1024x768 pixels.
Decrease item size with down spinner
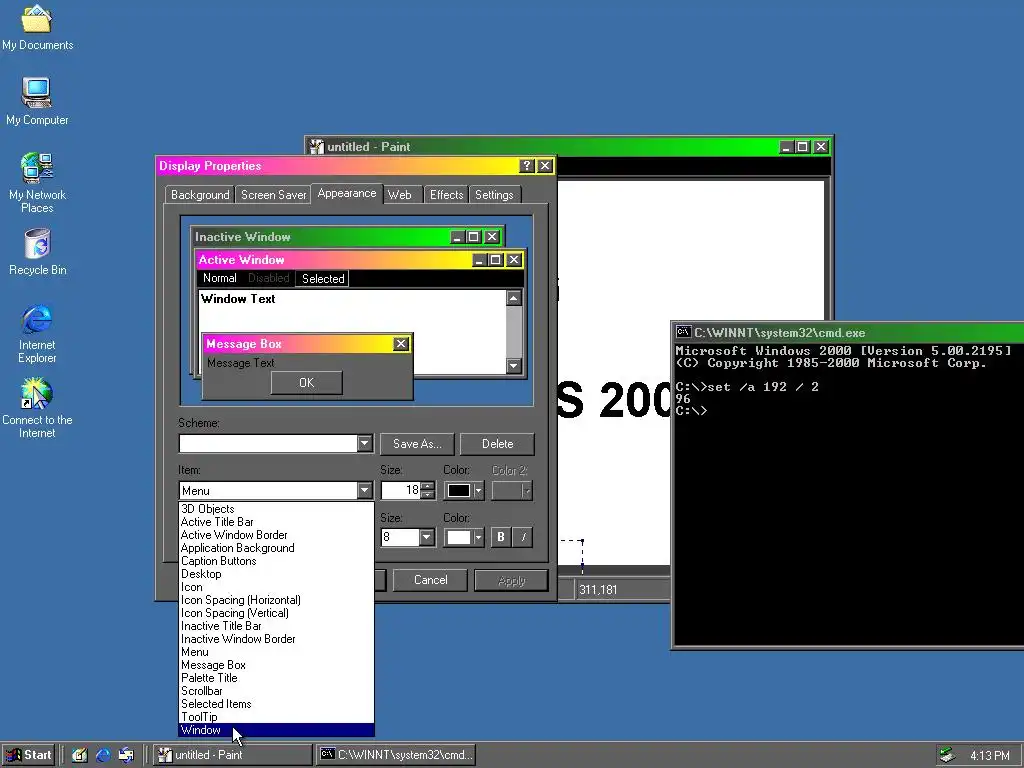(x=428, y=495)
